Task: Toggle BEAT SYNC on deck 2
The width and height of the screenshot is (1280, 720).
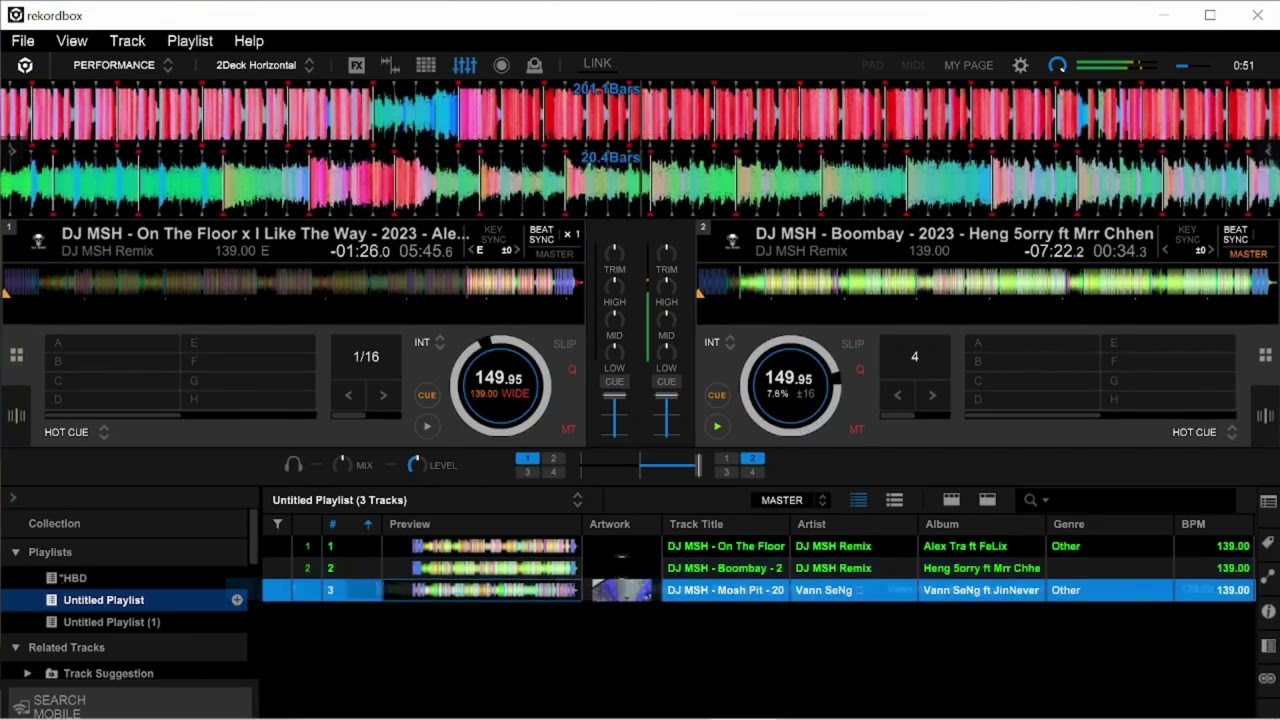Action: coord(1235,235)
